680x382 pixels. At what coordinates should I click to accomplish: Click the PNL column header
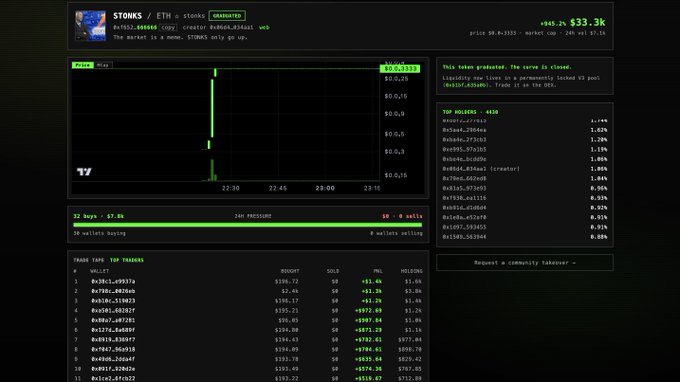pos(378,271)
